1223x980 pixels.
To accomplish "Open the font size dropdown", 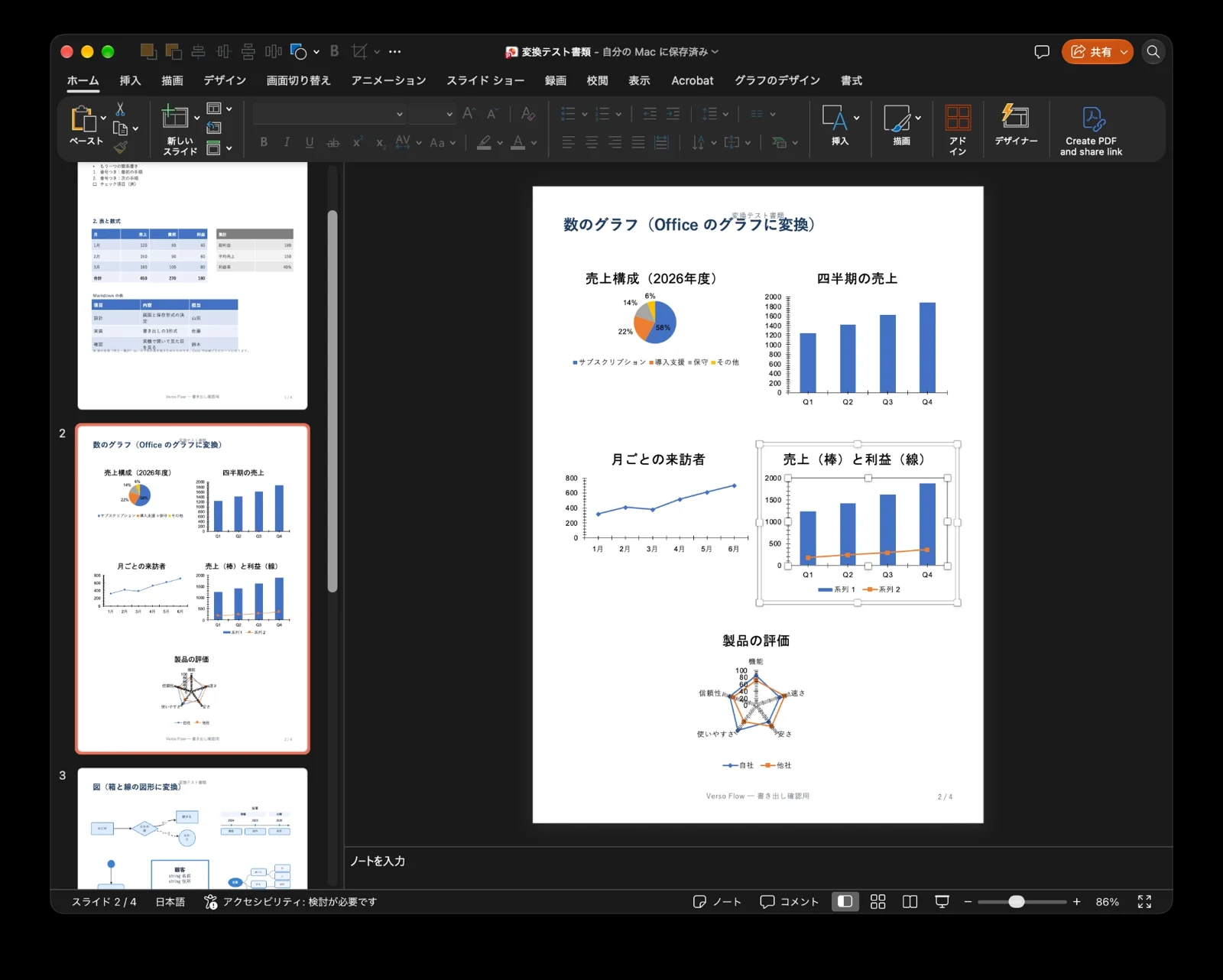I will (449, 114).
